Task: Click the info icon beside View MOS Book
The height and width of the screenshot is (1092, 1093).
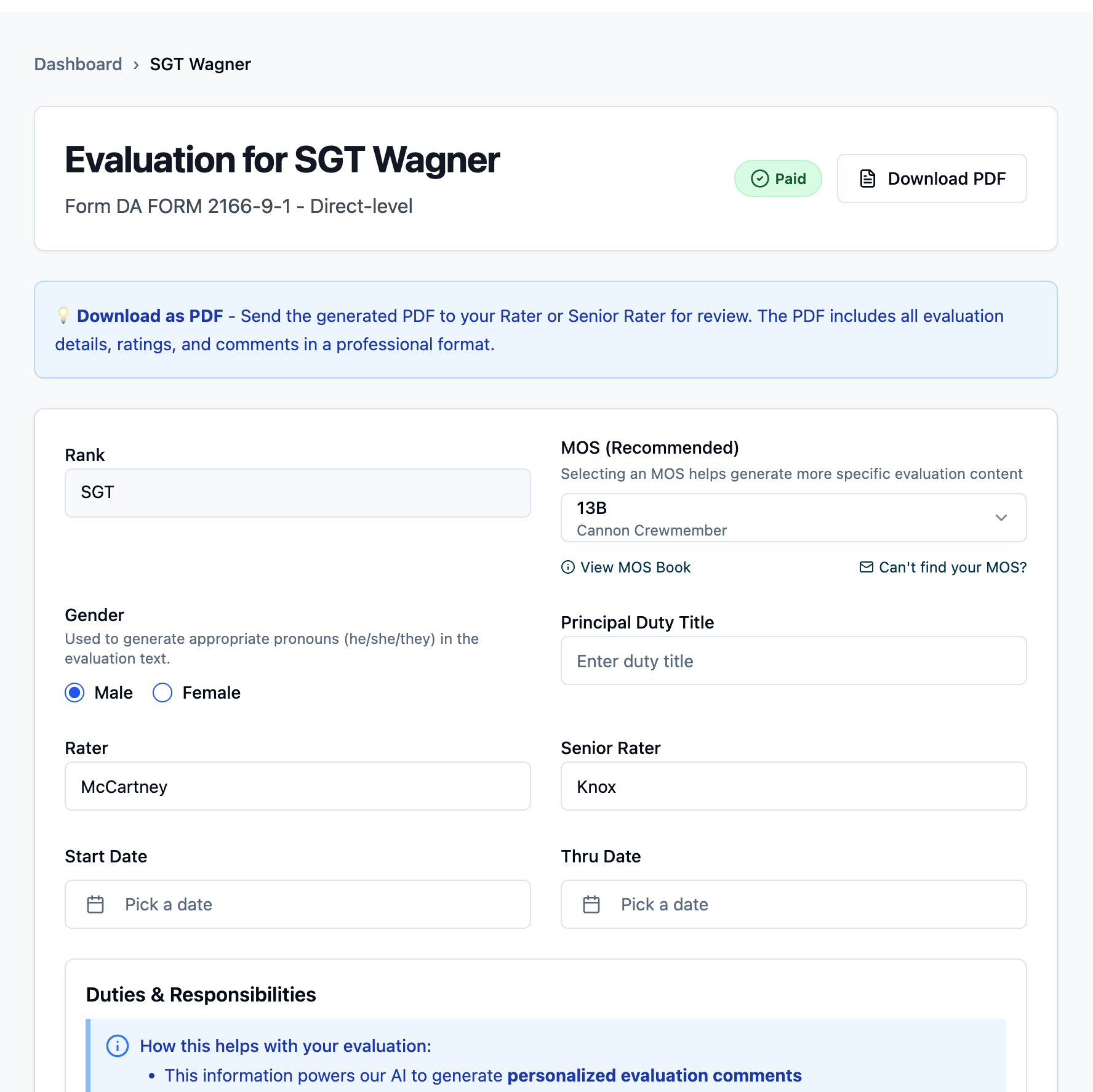Action: click(568, 567)
